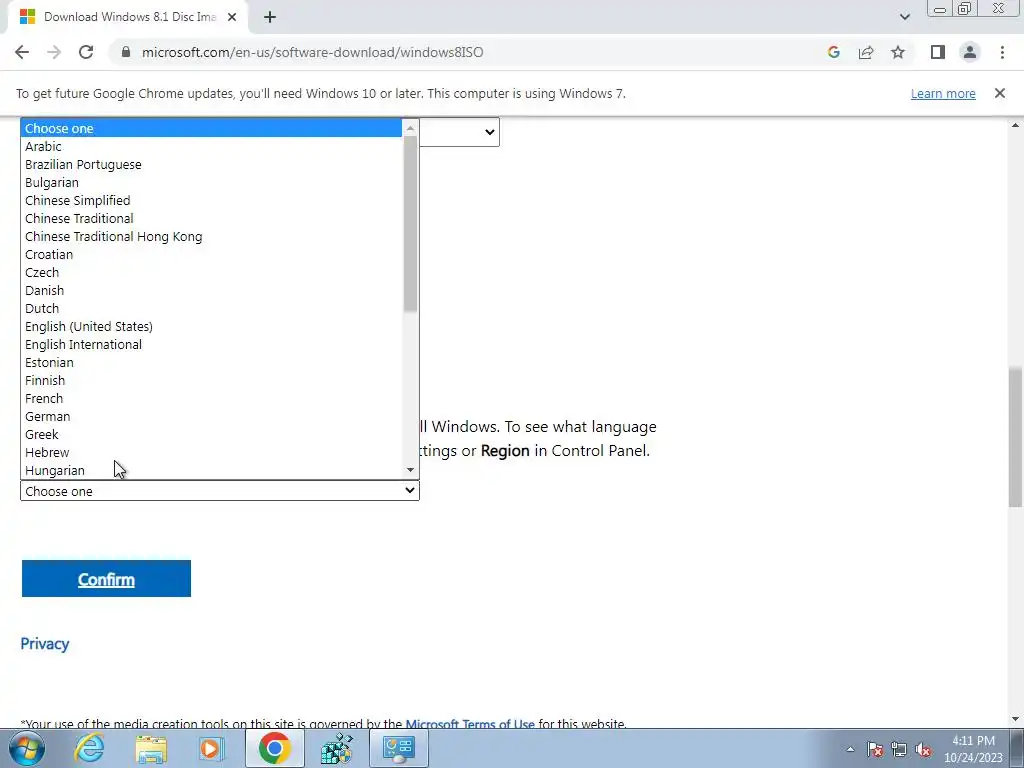Click language list scroll-down arrow
Viewport: 1024px width, 768px height.
pos(410,470)
